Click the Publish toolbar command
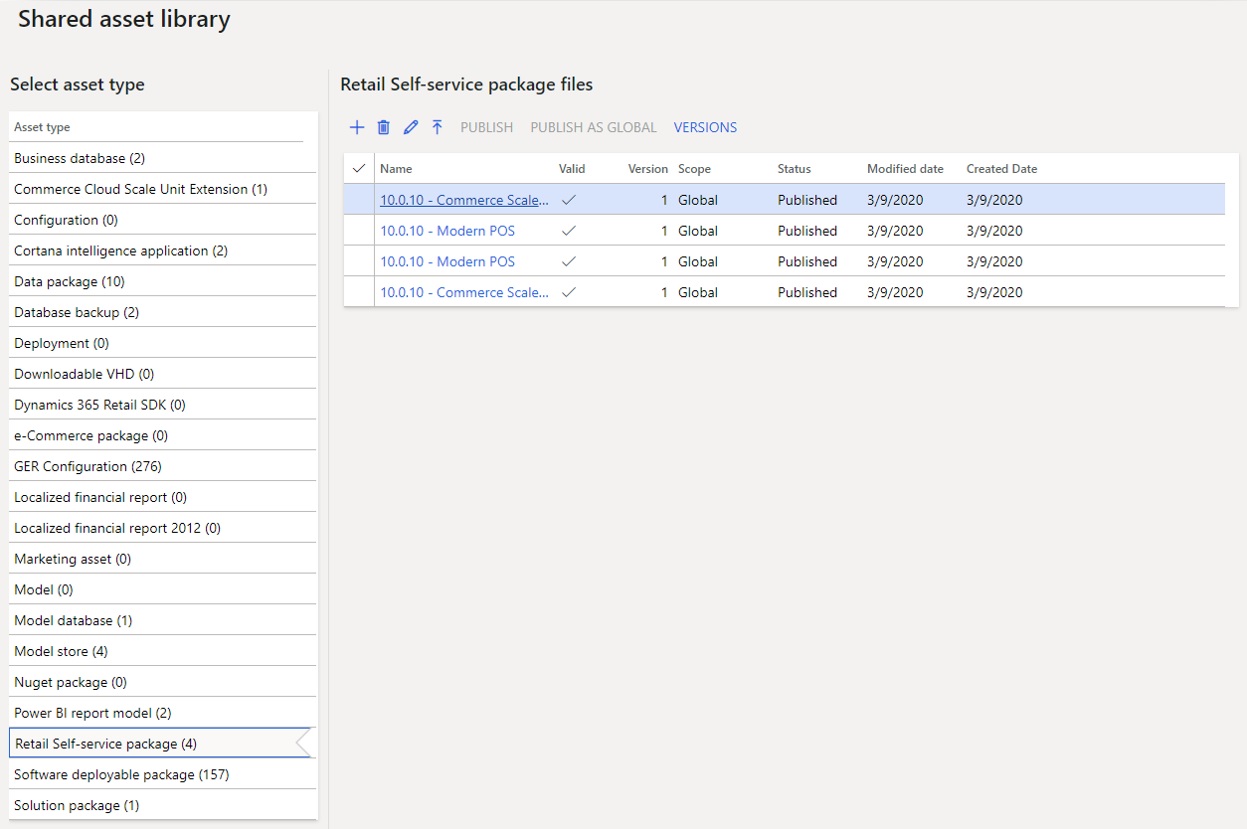Image resolution: width=1247 pixels, height=829 pixels. coord(486,127)
